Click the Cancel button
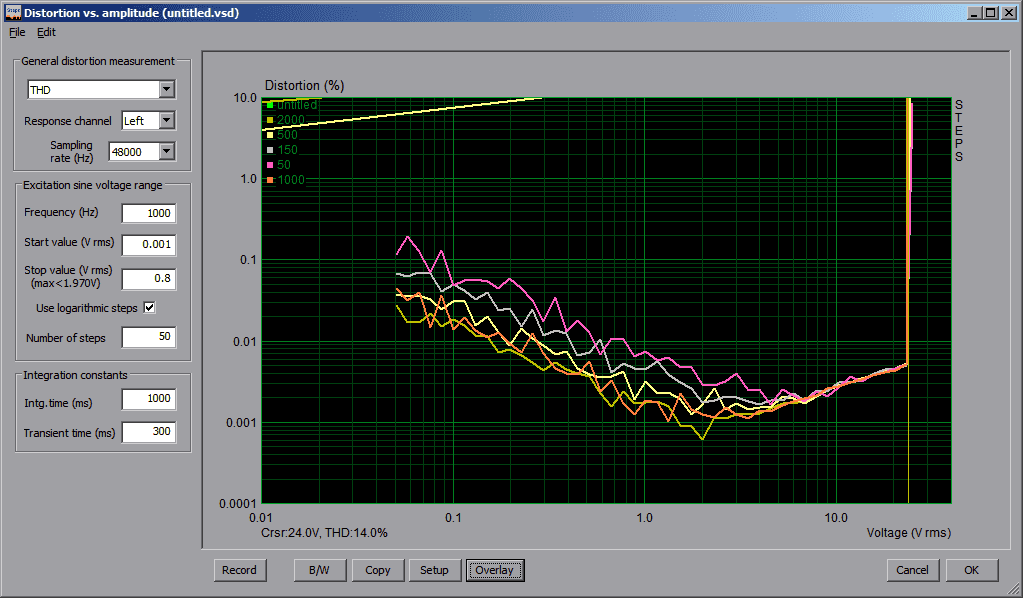Screen dimensions: 1023x598 (x=912, y=570)
